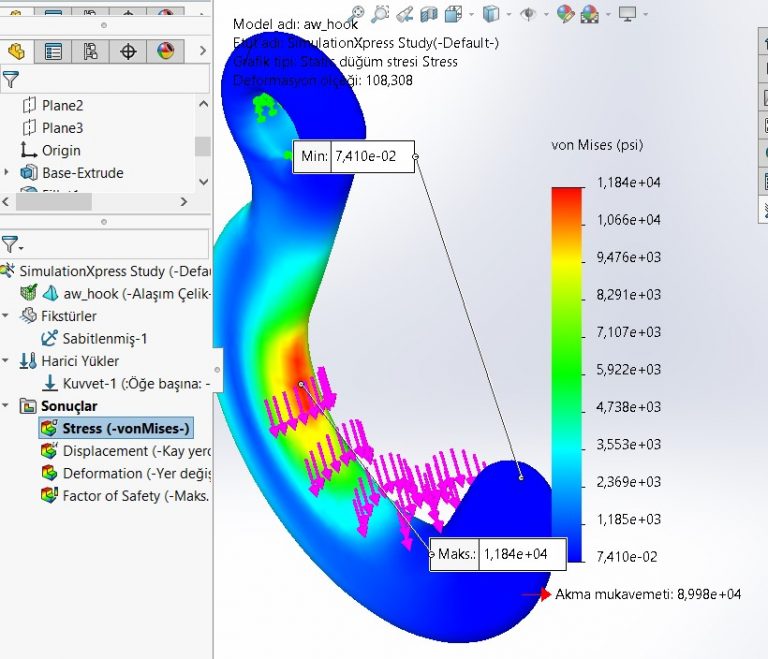The height and width of the screenshot is (659, 768).
Task: Collapse the Harici Yükler folder
Action: [x=7, y=361]
